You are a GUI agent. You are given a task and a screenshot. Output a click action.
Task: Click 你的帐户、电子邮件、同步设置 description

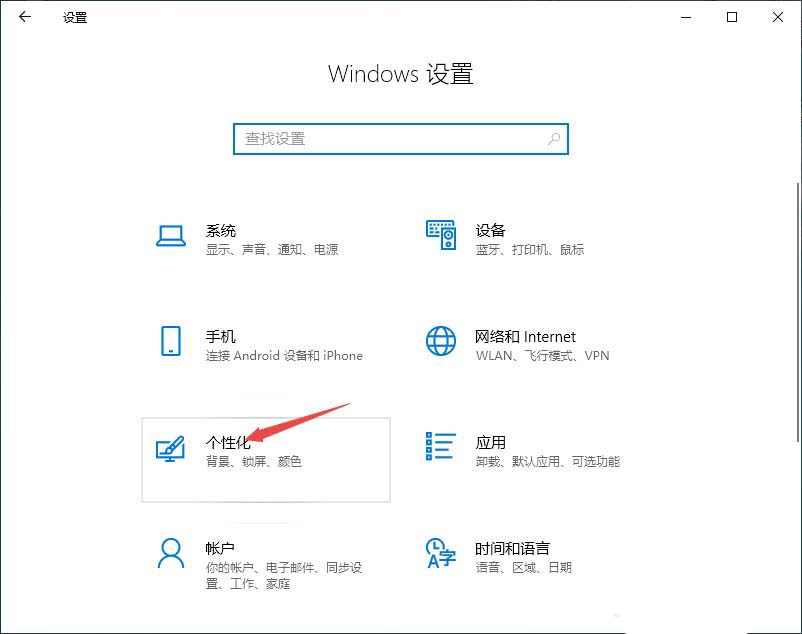pyautogui.click(x=284, y=575)
